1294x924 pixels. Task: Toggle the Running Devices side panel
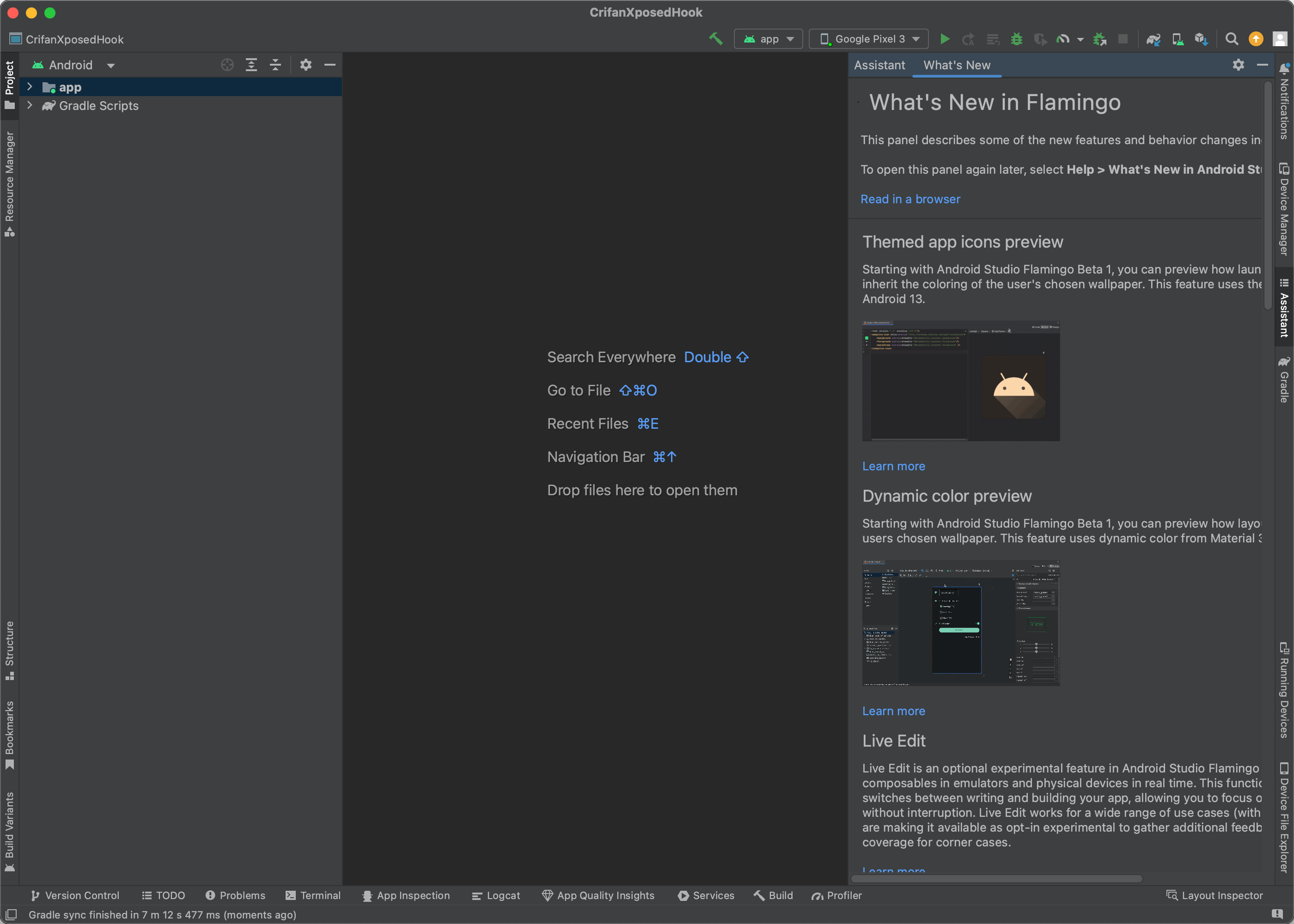tap(1284, 690)
